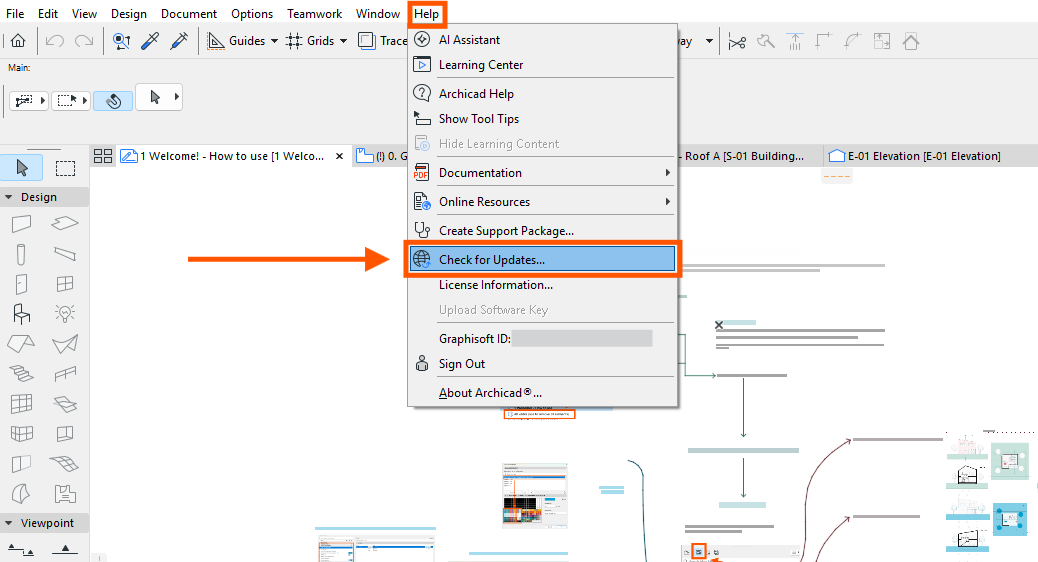The width and height of the screenshot is (1038, 562).
Task: Open the Edit menu
Action: 48,13
